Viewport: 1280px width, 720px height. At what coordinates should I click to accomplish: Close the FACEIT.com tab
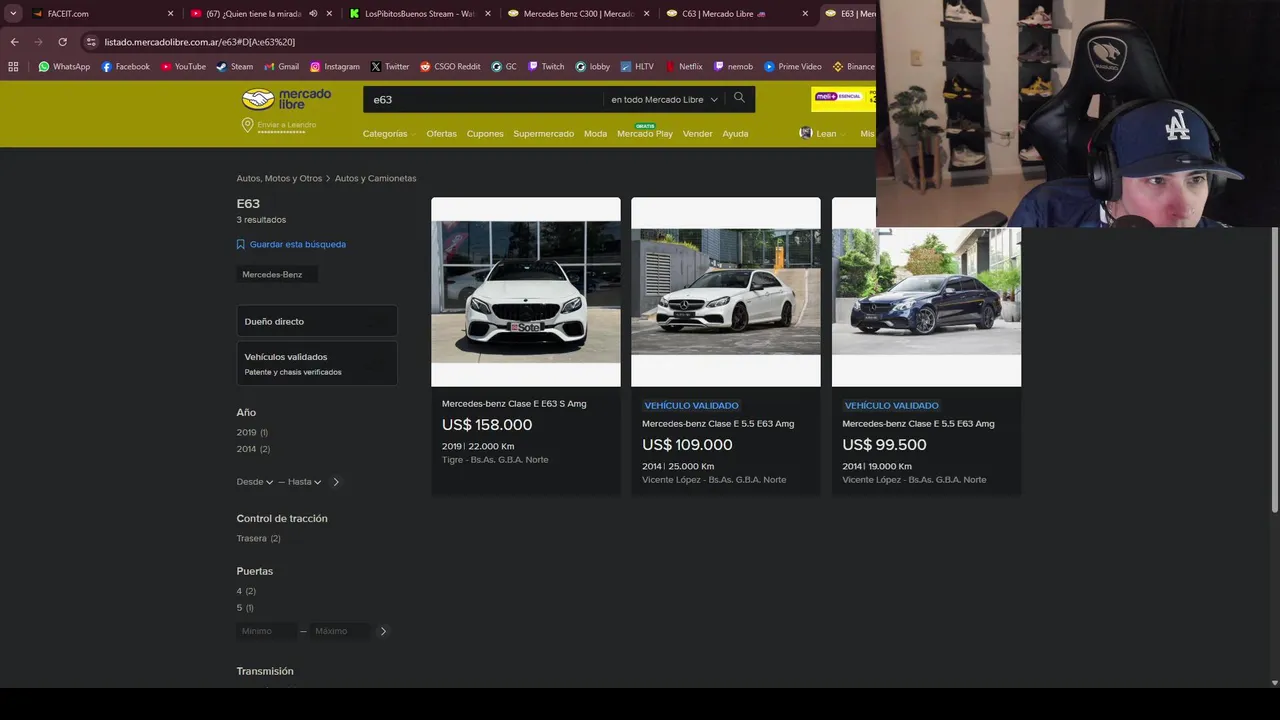pos(170,14)
